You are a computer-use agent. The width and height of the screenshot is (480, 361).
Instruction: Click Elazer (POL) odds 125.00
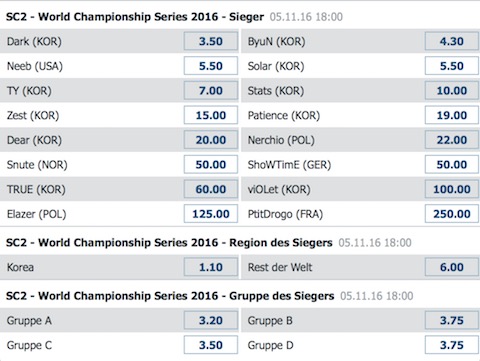tap(211, 214)
